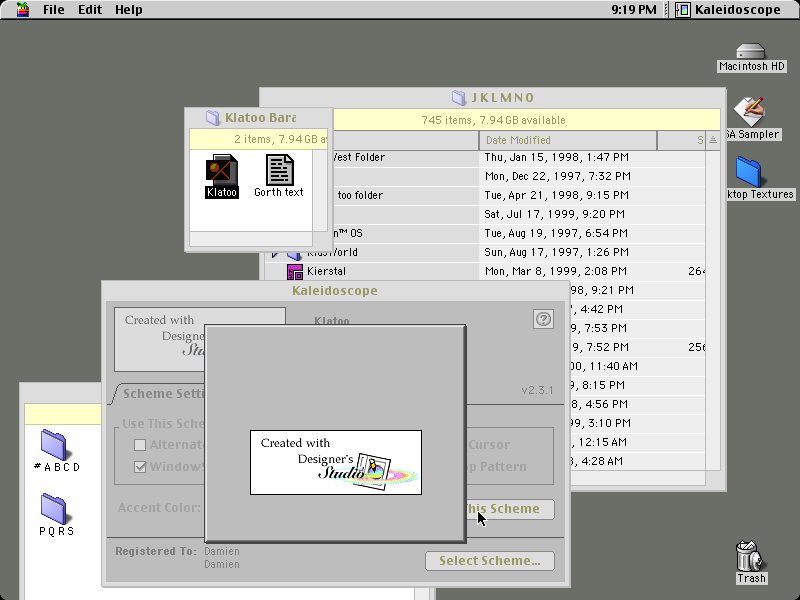Click the Klatoo Bara window vertical scrollbar

tap(320, 190)
